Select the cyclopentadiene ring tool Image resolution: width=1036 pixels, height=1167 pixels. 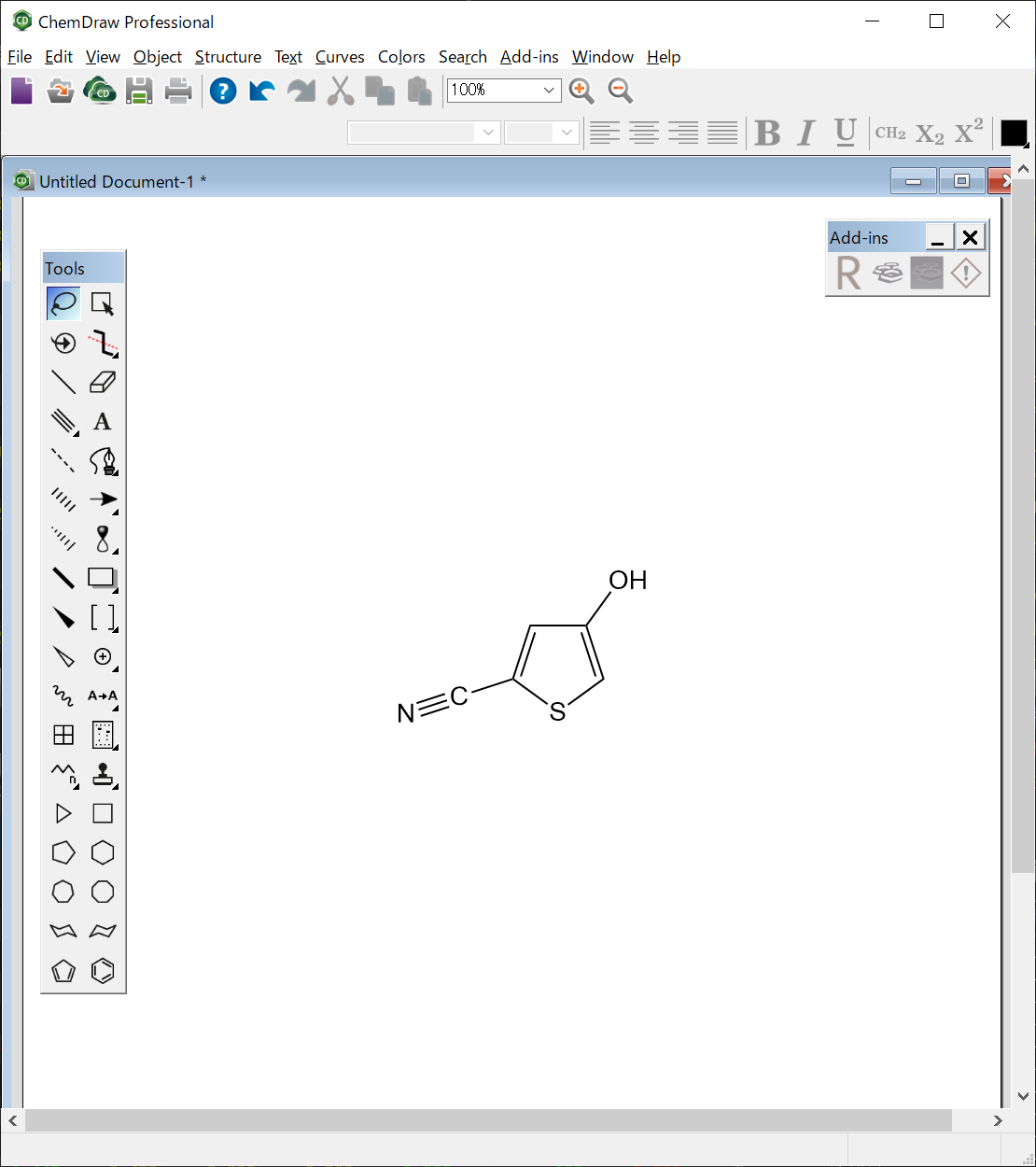pyautogui.click(x=63, y=970)
